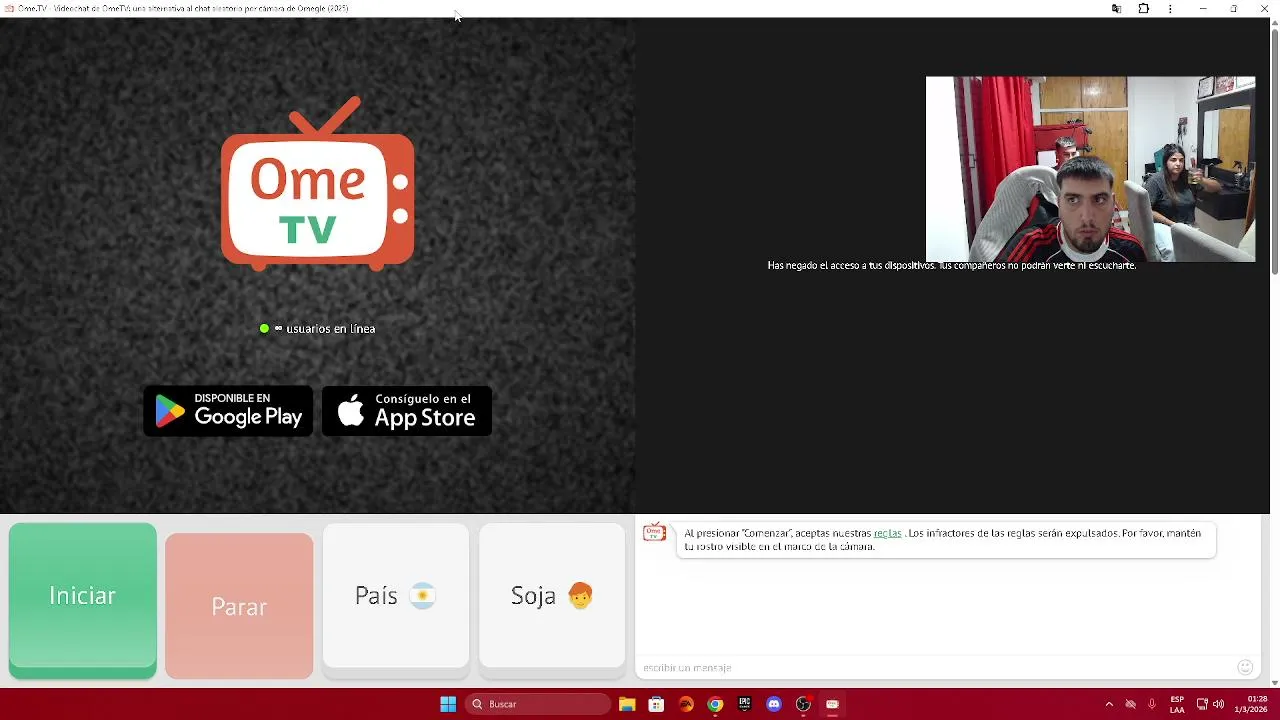Viewport: 1280px width, 720px height.
Task: Open Microsoft Store from the taskbar
Action: pyautogui.click(x=656, y=704)
